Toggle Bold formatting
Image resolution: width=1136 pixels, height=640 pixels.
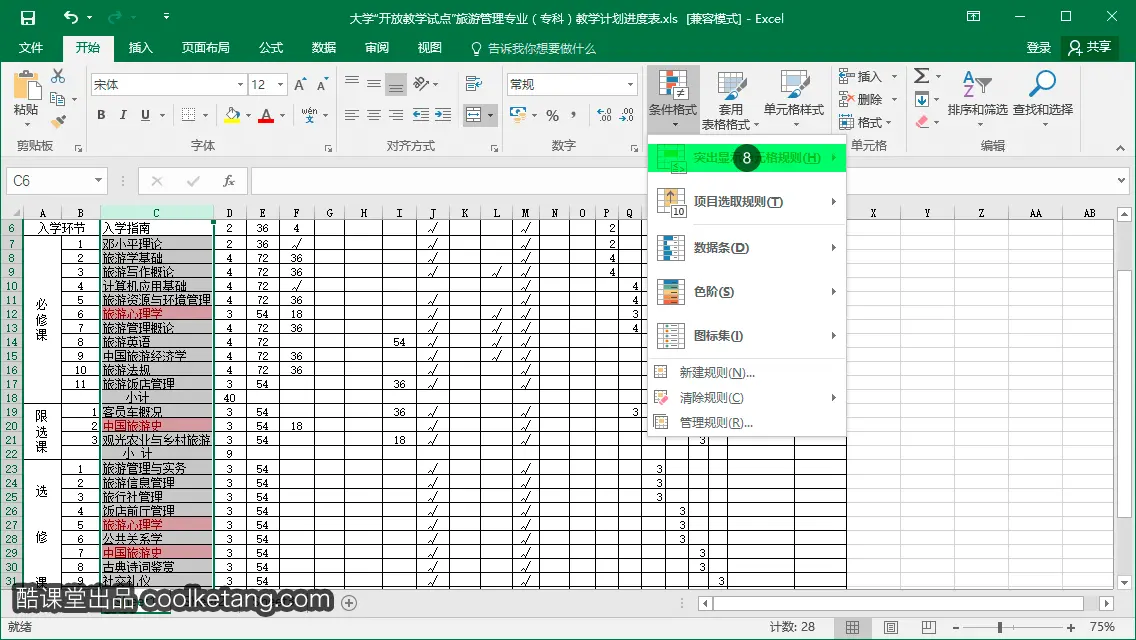(x=101, y=115)
